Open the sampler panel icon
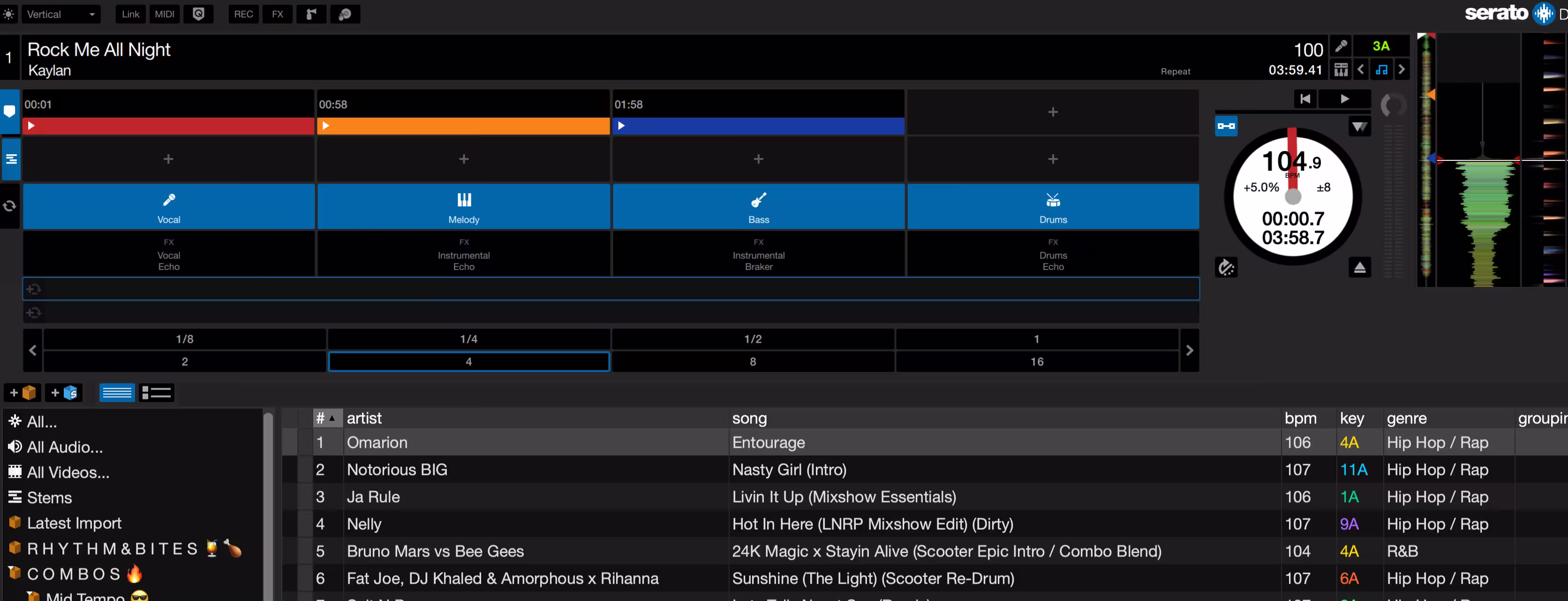Viewport: 1568px width, 601px height. pyautogui.click(x=311, y=14)
